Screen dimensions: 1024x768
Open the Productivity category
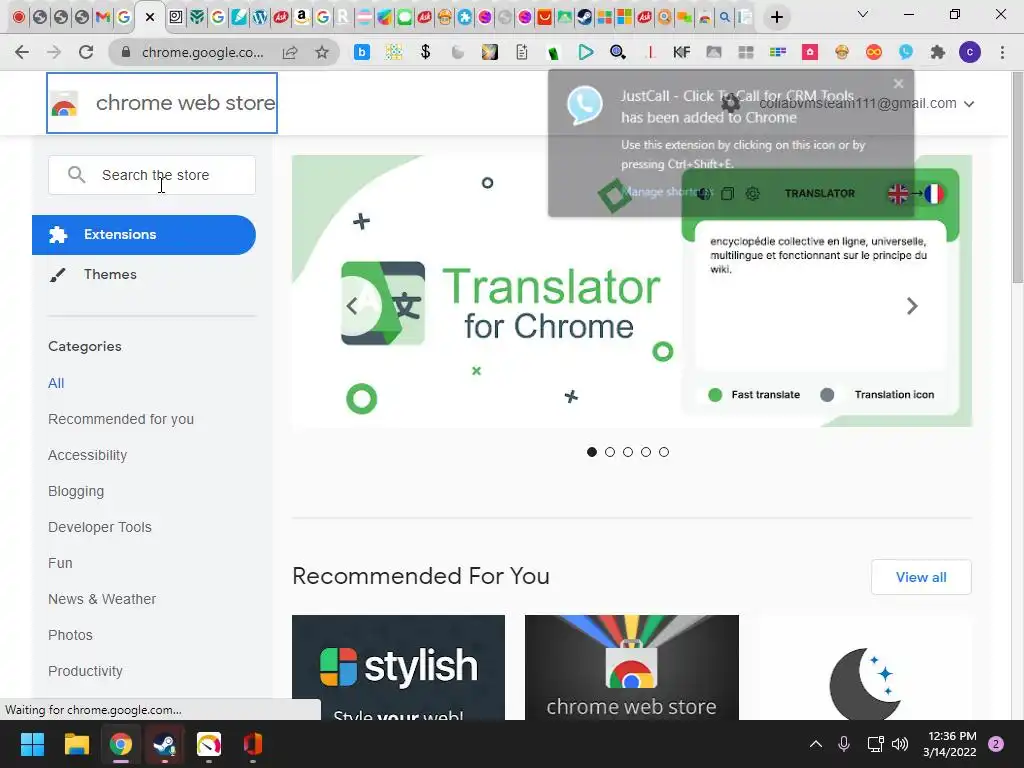coord(86,671)
